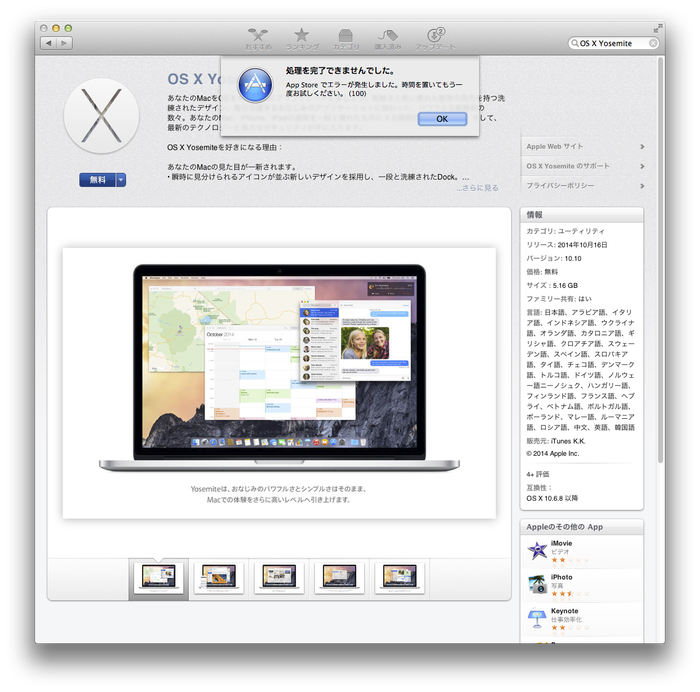Open the iPhoto app title link
The height and width of the screenshot is (692, 700).
(561, 577)
